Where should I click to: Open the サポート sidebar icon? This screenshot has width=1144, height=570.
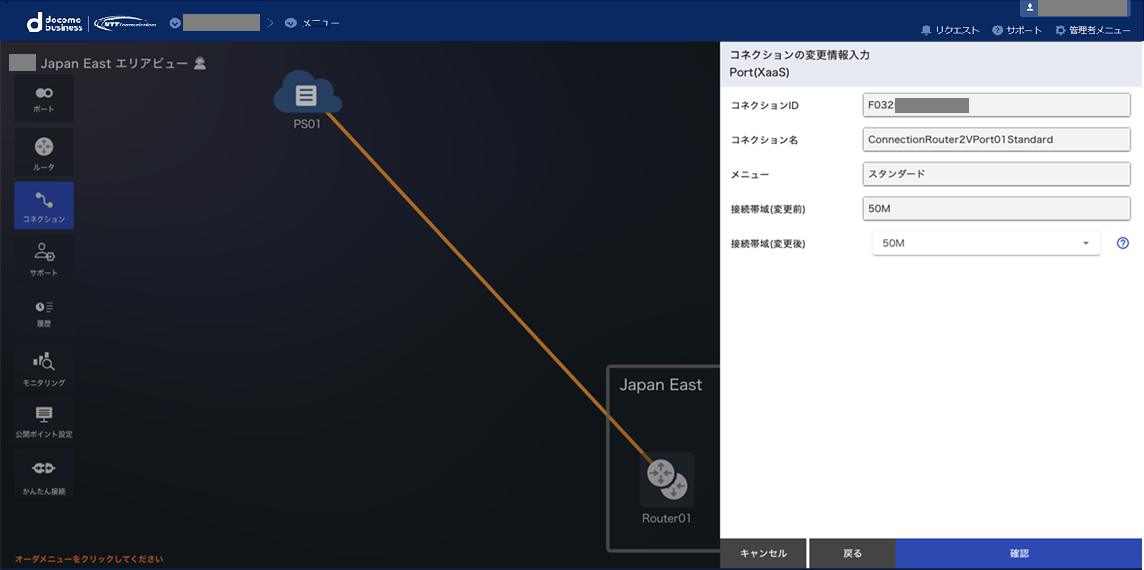(x=44, y=259)
